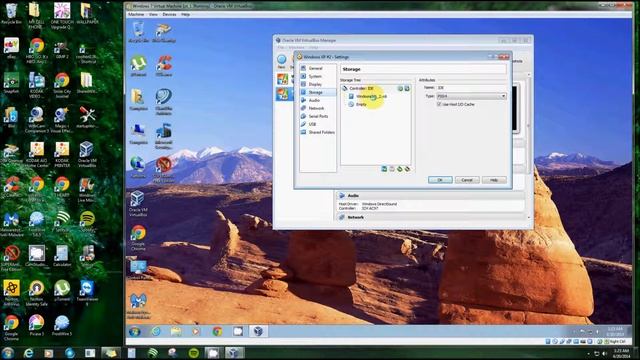Image resolution: width=640 pixels, height=360 pixels.
Task: Click host taskbar VirtualBox icon
Action: (234, 352)
